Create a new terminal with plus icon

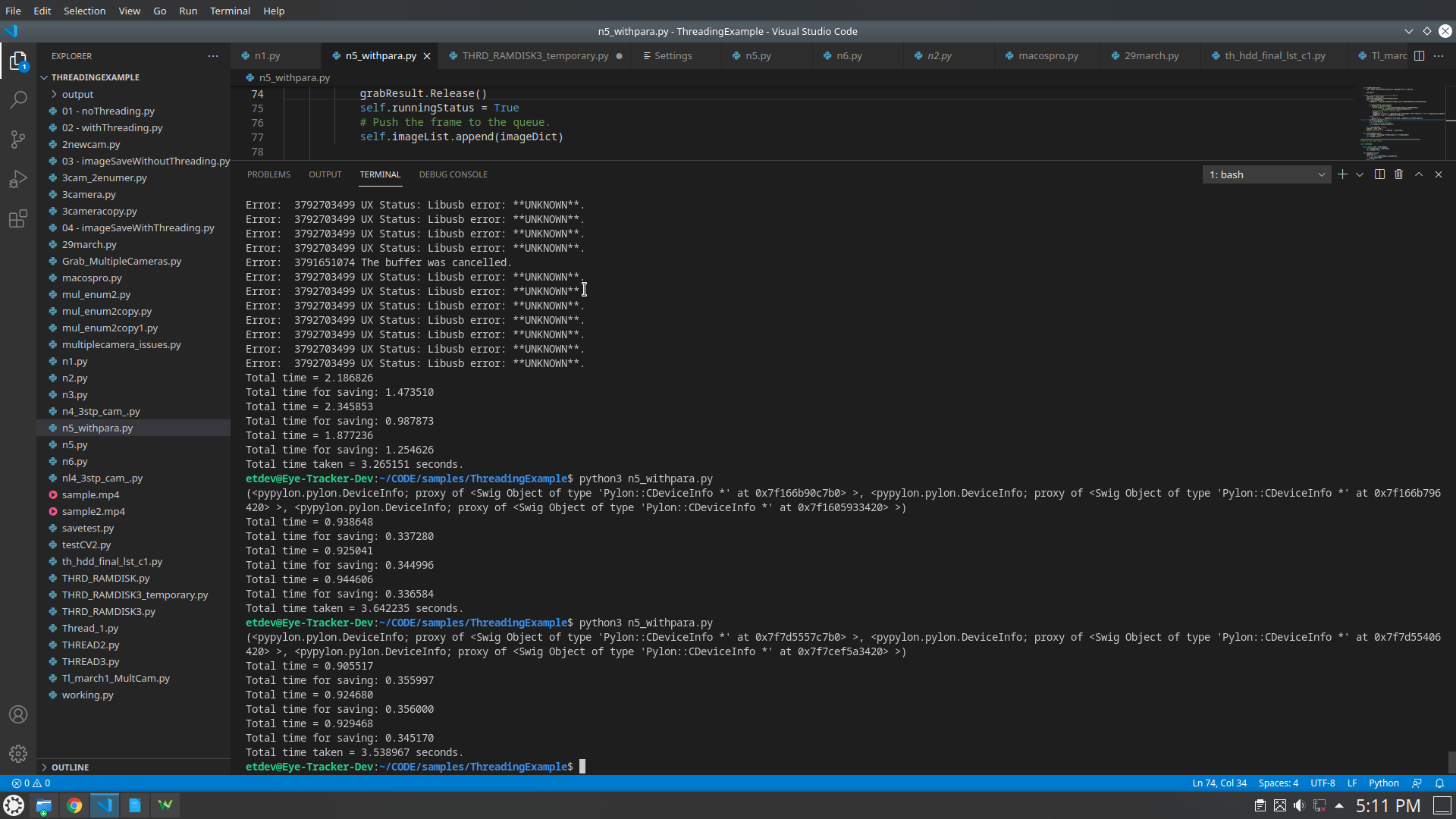[1342, 174]
